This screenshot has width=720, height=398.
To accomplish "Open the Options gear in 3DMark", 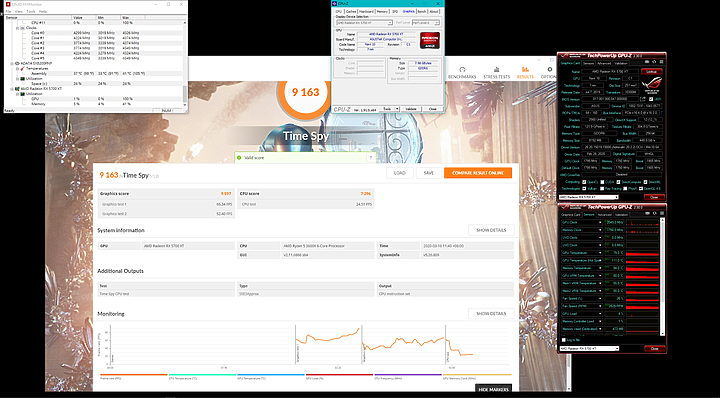I will [549, 69].
